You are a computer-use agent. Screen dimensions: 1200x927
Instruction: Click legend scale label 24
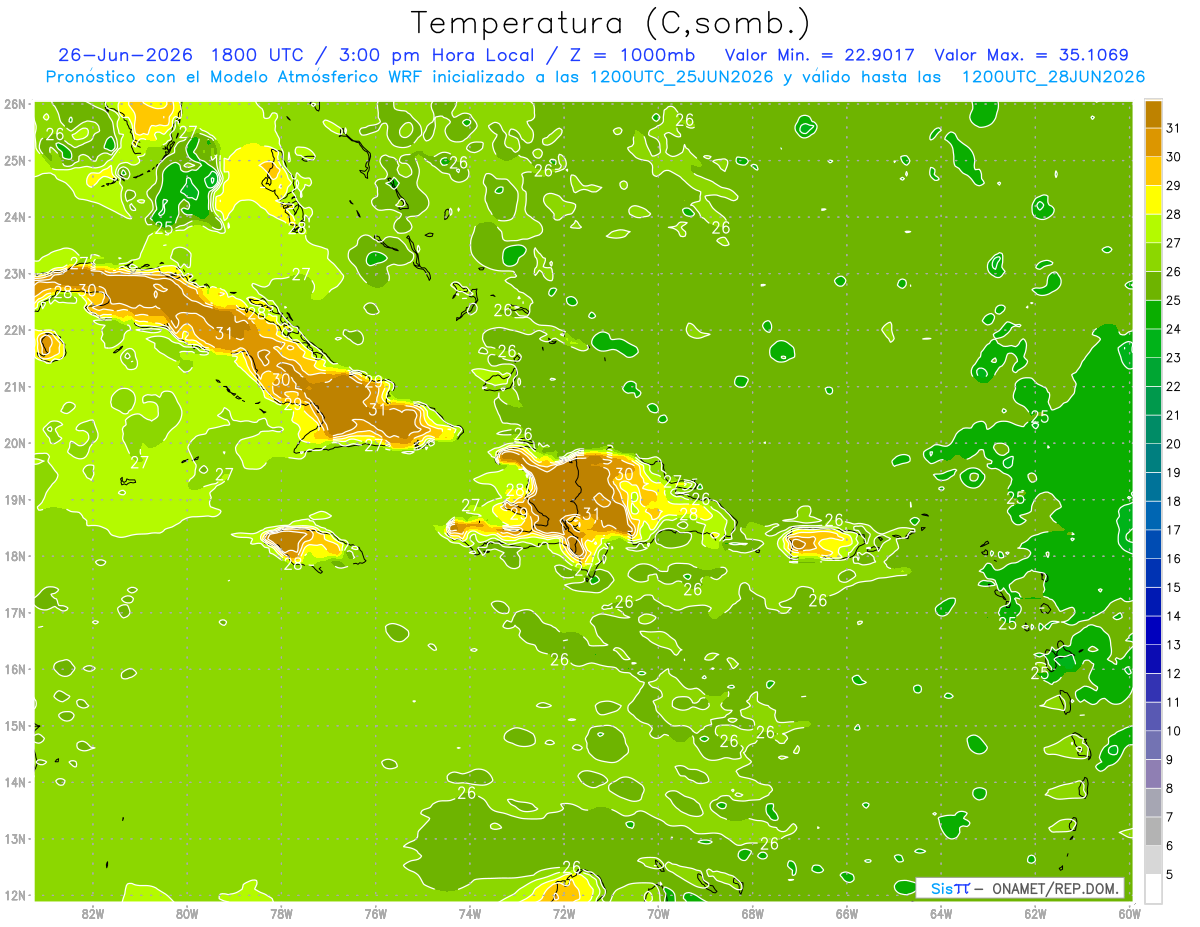(1173, 329)
